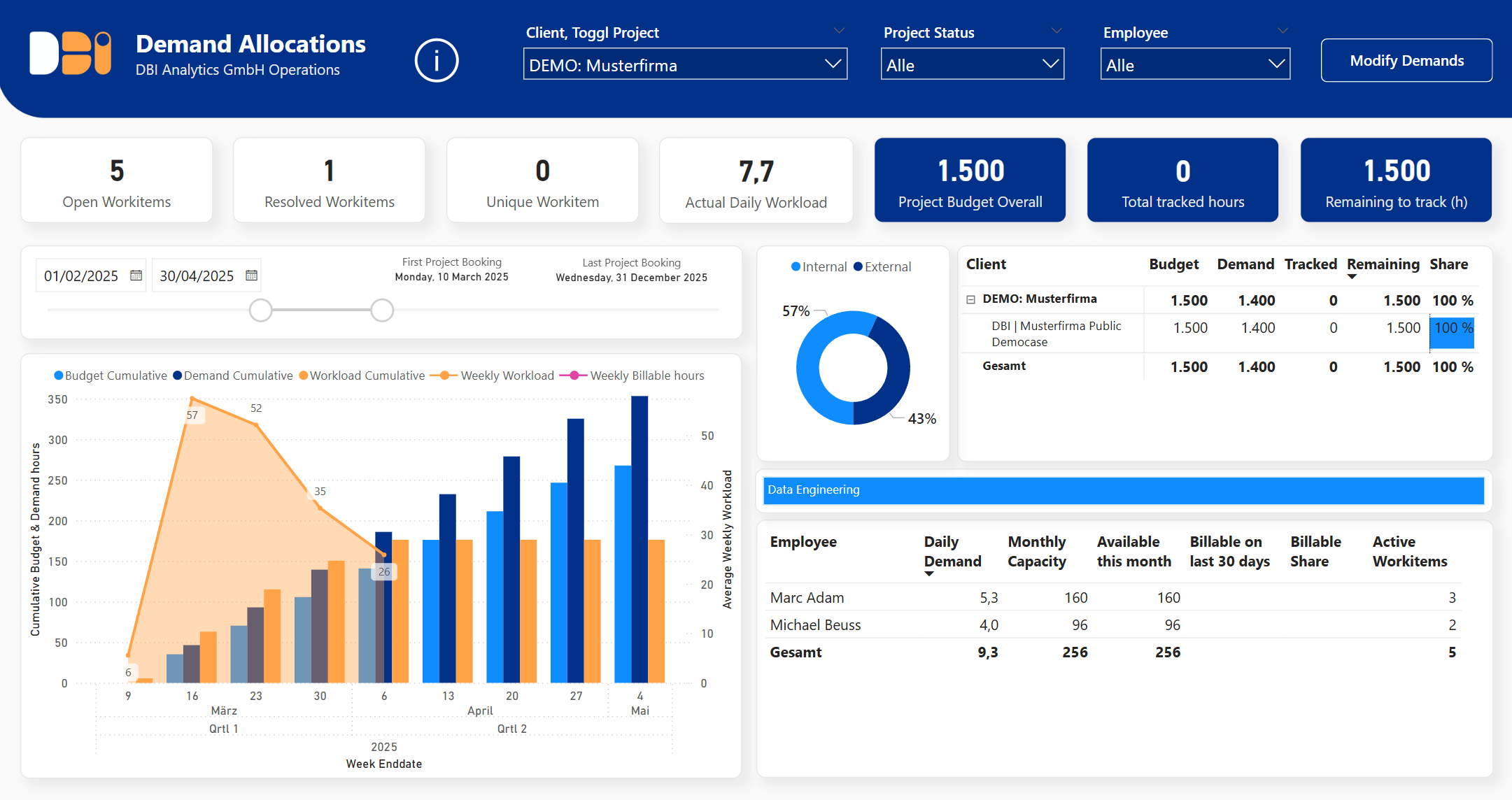The width and height of the screenshot is (1512, 800).
Task: Click the highlighted 100 % share cell
Action: (1452, 331)
